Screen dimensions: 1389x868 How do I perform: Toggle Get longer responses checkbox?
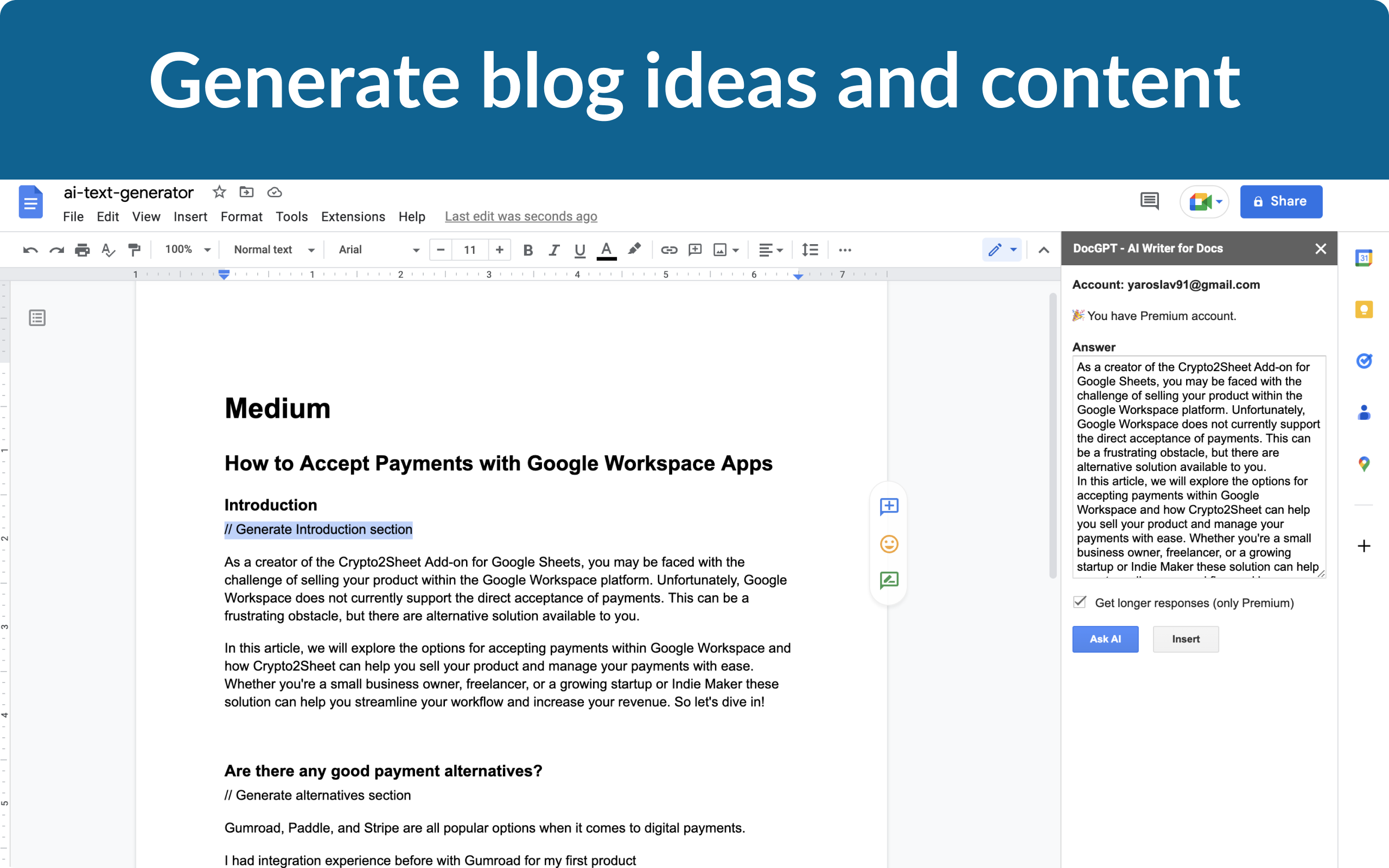point(1080,602)
